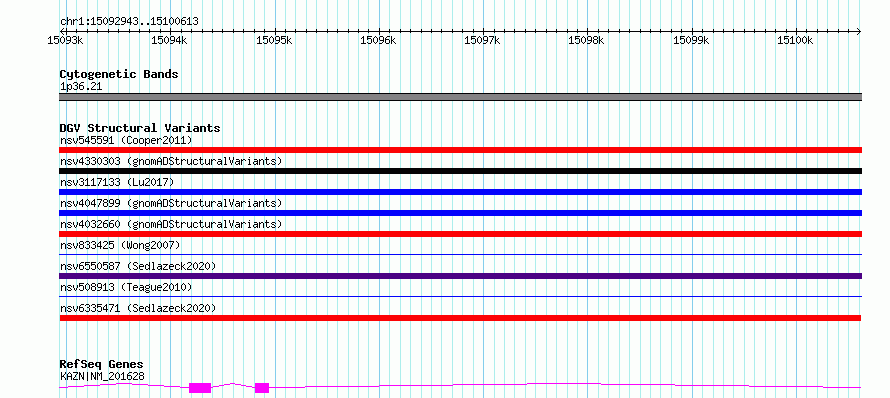This screenshot has width=890, height=398.
Task: Click the DGV Structural Variants track title
Action: point(140,128)
